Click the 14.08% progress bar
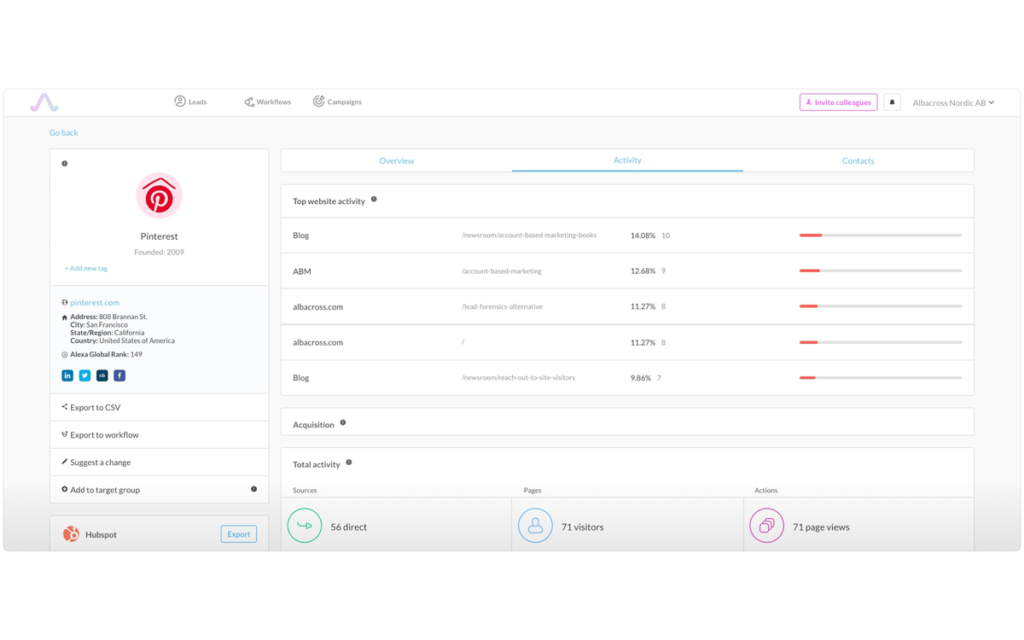1024x640 pixels. pyautogui.click(x=880, y=235)
